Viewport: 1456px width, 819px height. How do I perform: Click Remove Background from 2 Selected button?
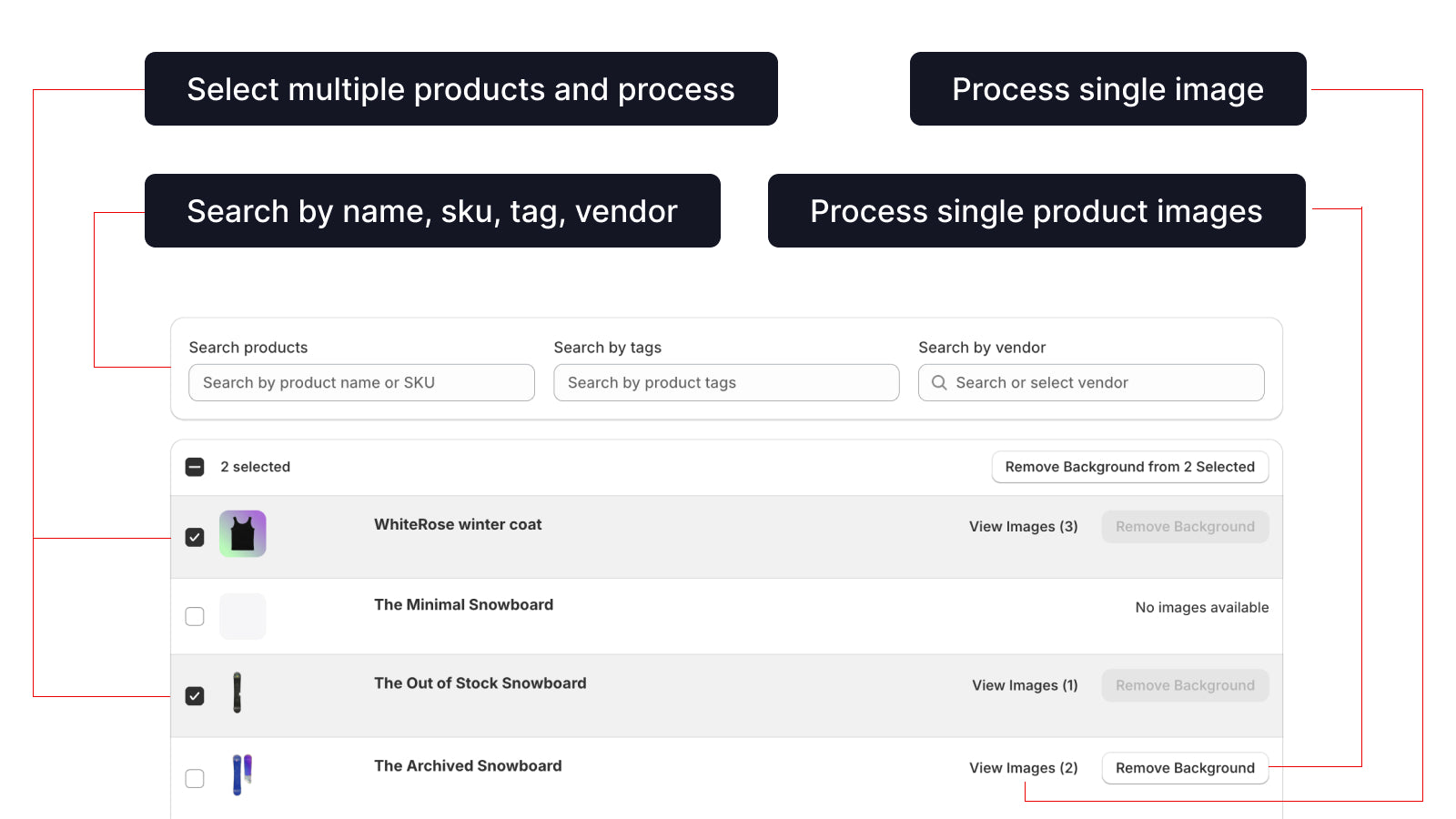coord(1130,467)
